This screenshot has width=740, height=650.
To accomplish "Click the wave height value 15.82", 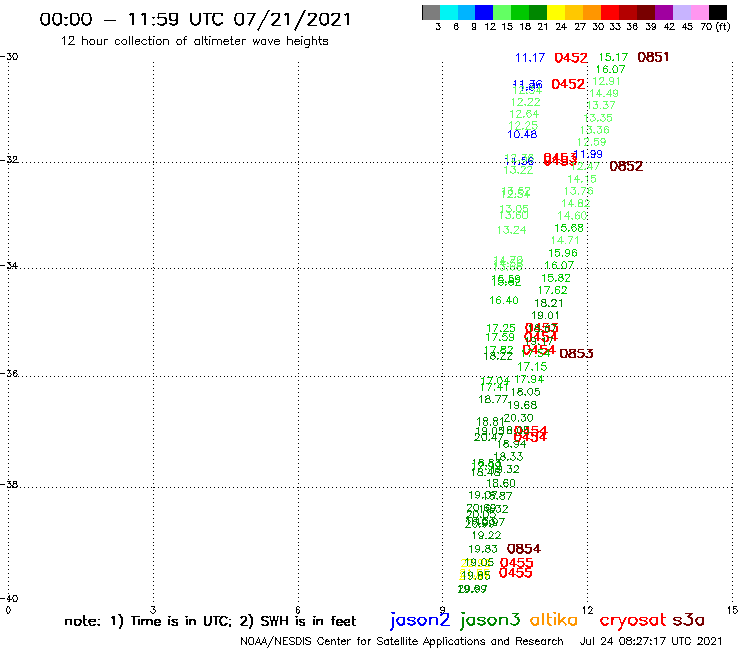I will pos(556,278).
